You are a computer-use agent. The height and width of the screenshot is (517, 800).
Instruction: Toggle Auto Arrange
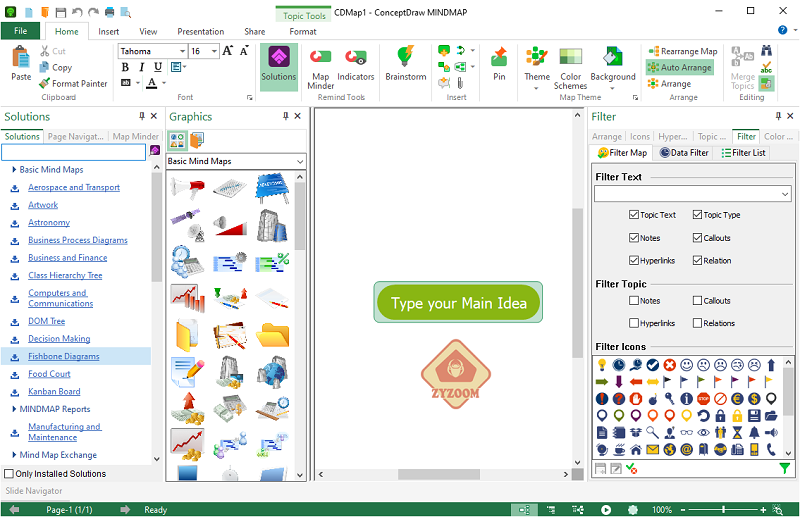[x=680, y=67]
